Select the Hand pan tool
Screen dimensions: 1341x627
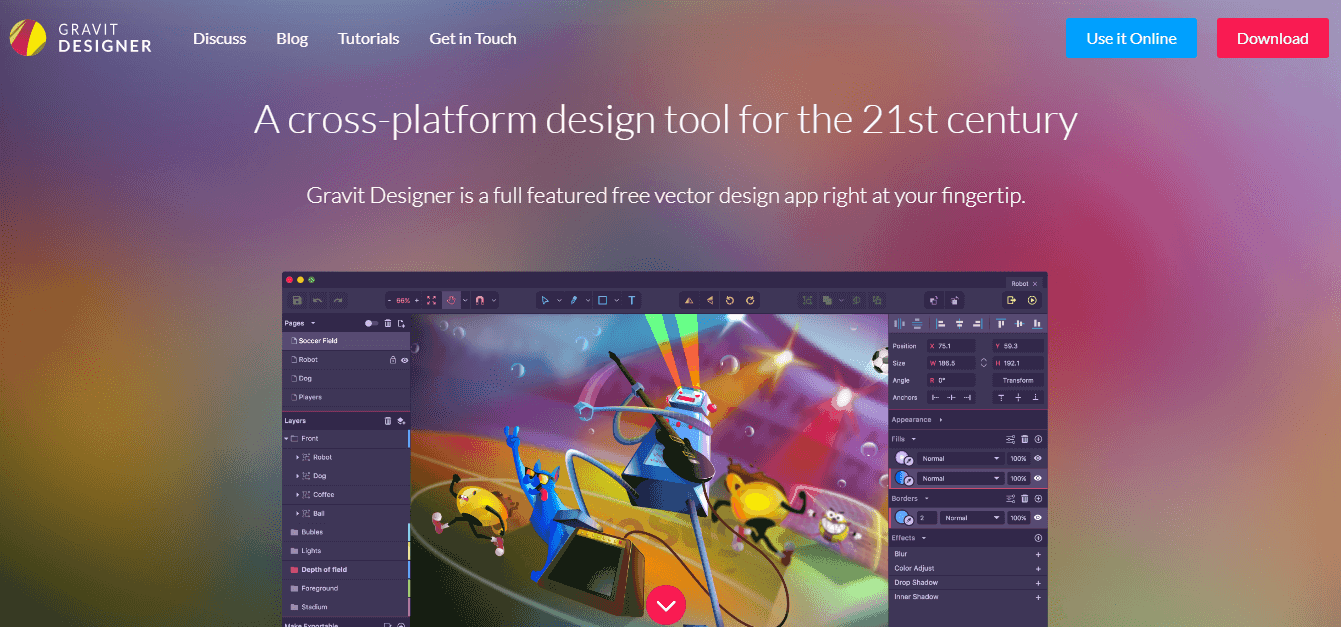point(450,300)
